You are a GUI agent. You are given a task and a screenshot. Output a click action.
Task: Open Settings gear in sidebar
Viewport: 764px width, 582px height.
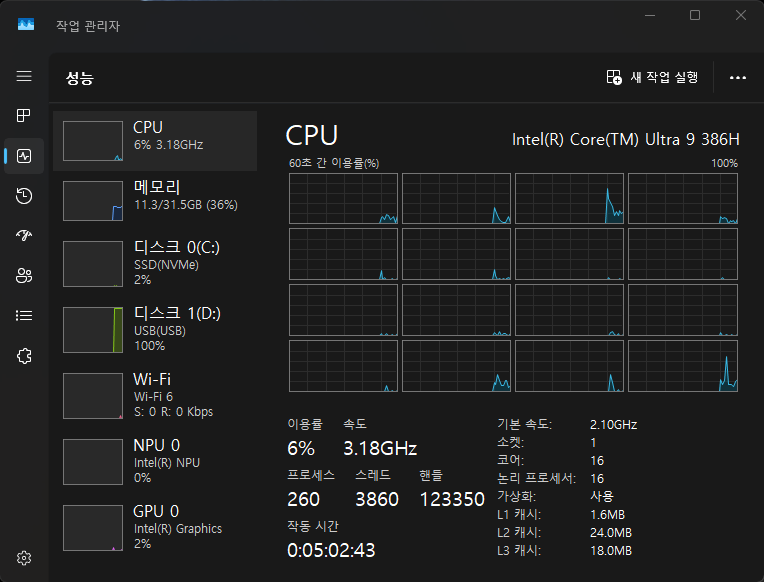24,558
